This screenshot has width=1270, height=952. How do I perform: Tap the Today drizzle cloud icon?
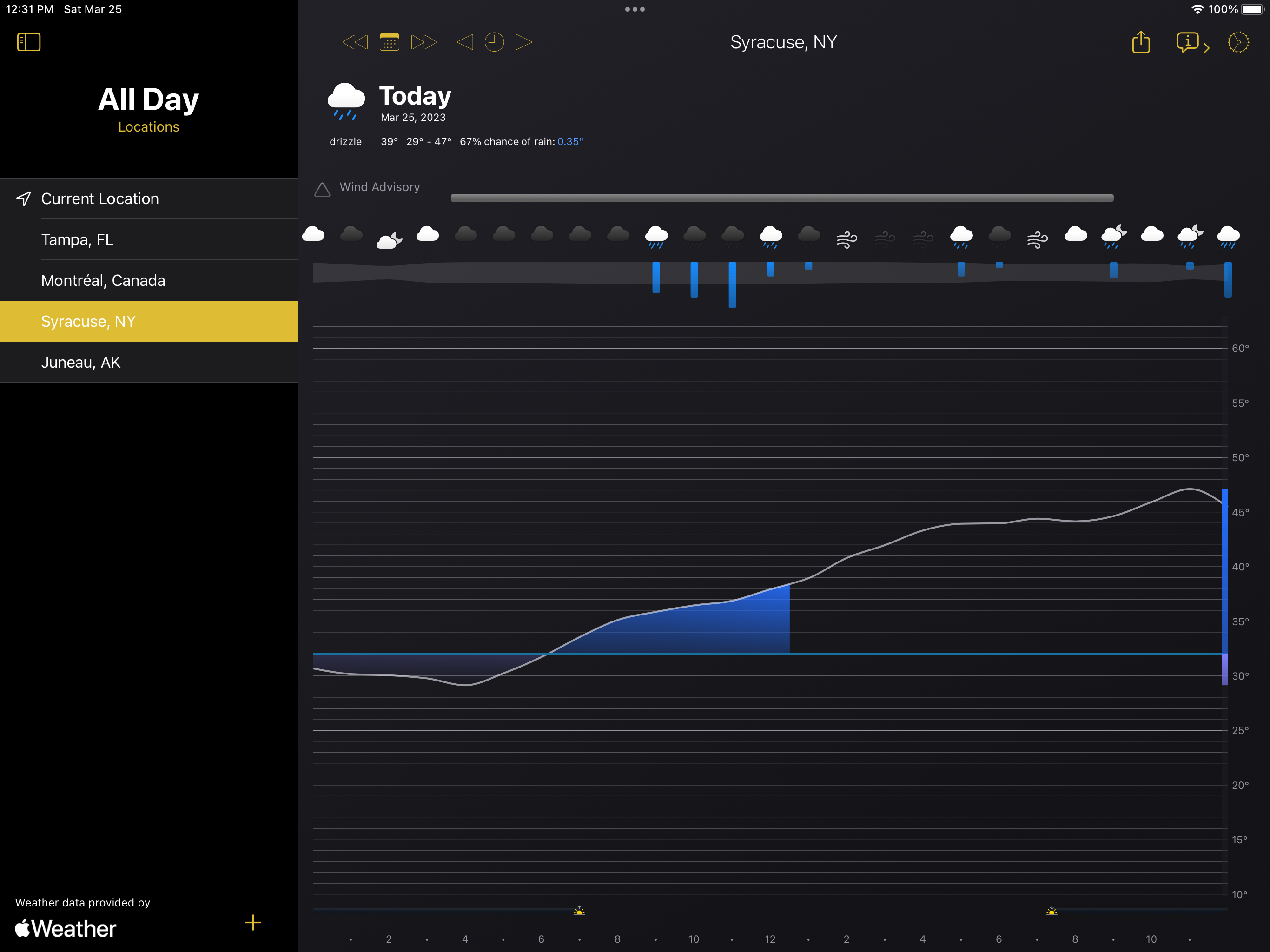click(346, 101)
